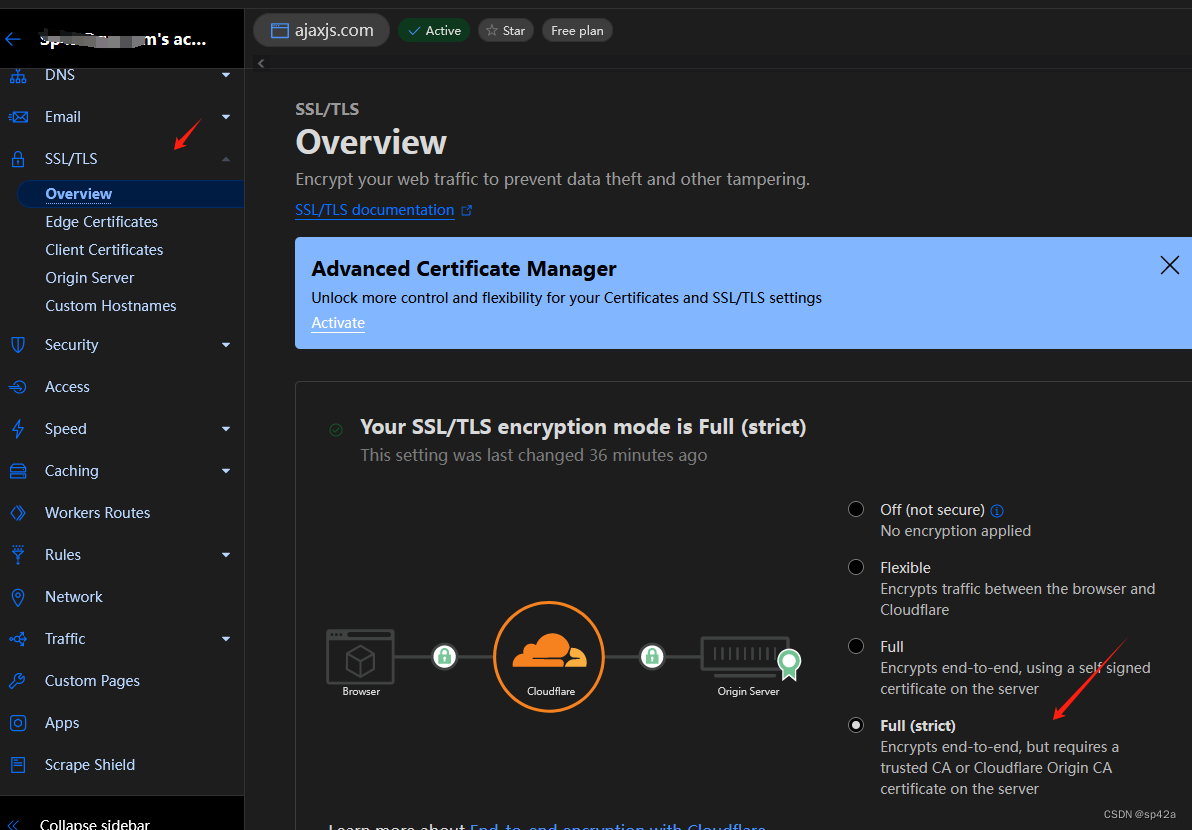Viewport: 1192px width, 830px height.
Task: Click the info icon beside Off (not secure)
Action: tap(997, 511)
